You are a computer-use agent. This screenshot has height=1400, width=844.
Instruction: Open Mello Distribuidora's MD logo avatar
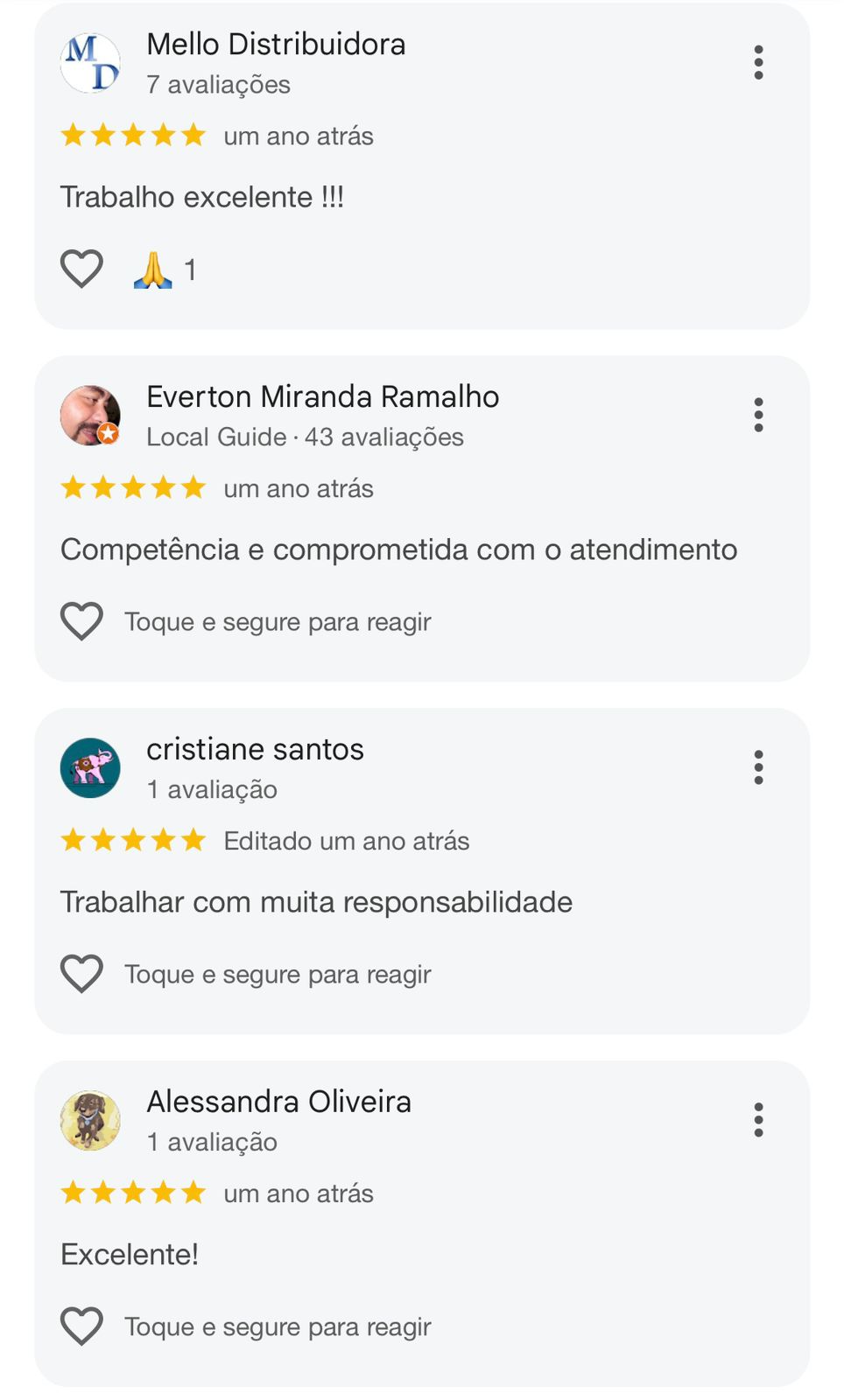[90, 63]
